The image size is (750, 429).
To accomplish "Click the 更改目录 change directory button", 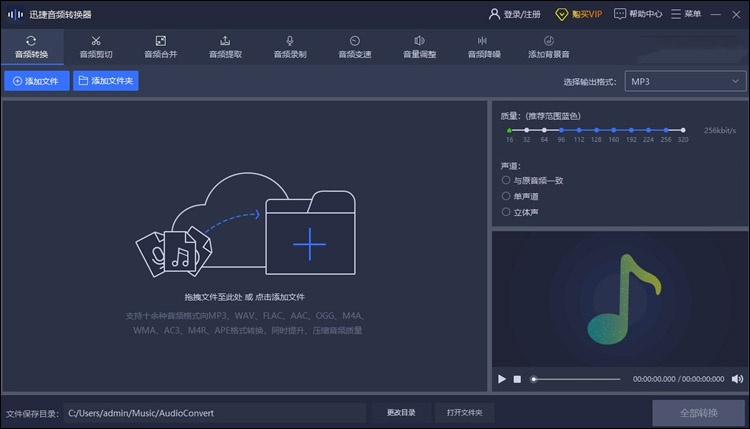I will [x=401, y=413].
